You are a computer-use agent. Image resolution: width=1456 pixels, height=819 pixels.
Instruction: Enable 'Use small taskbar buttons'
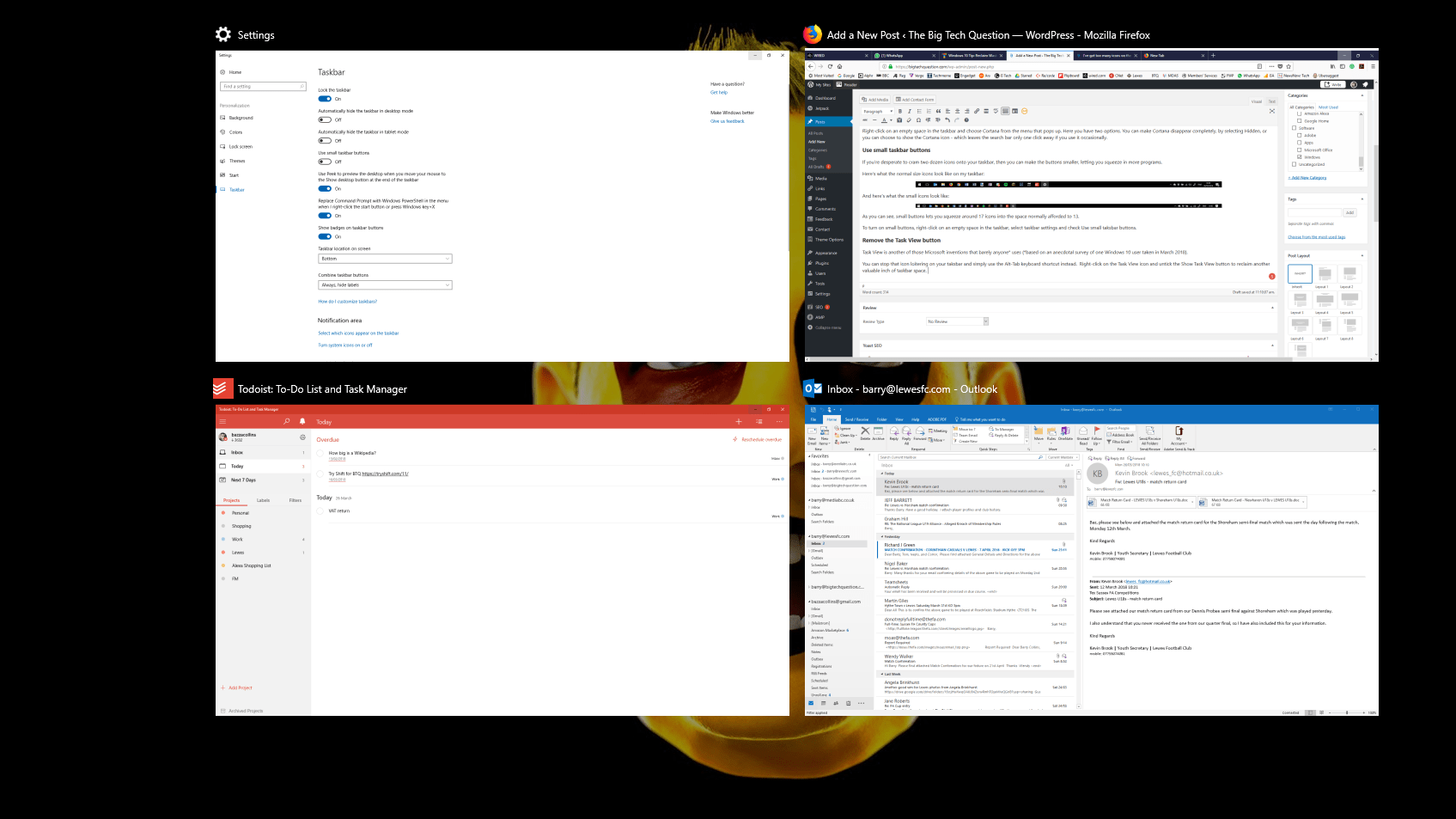tap(326, 161)
